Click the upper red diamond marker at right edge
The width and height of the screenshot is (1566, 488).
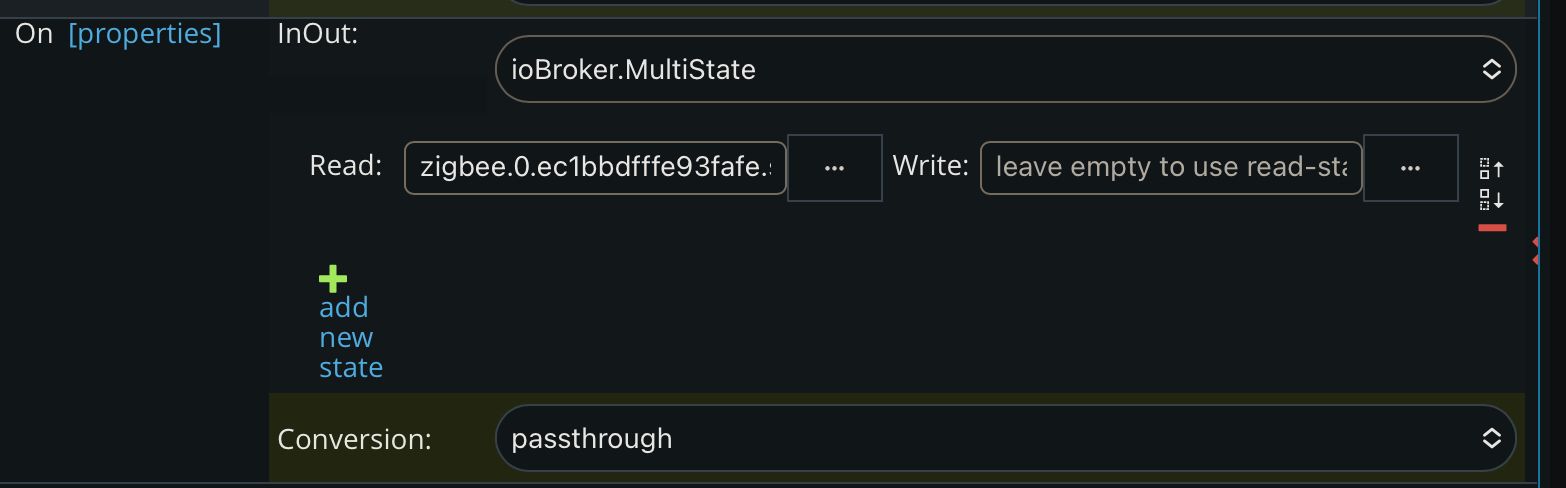pos(1535,243)
